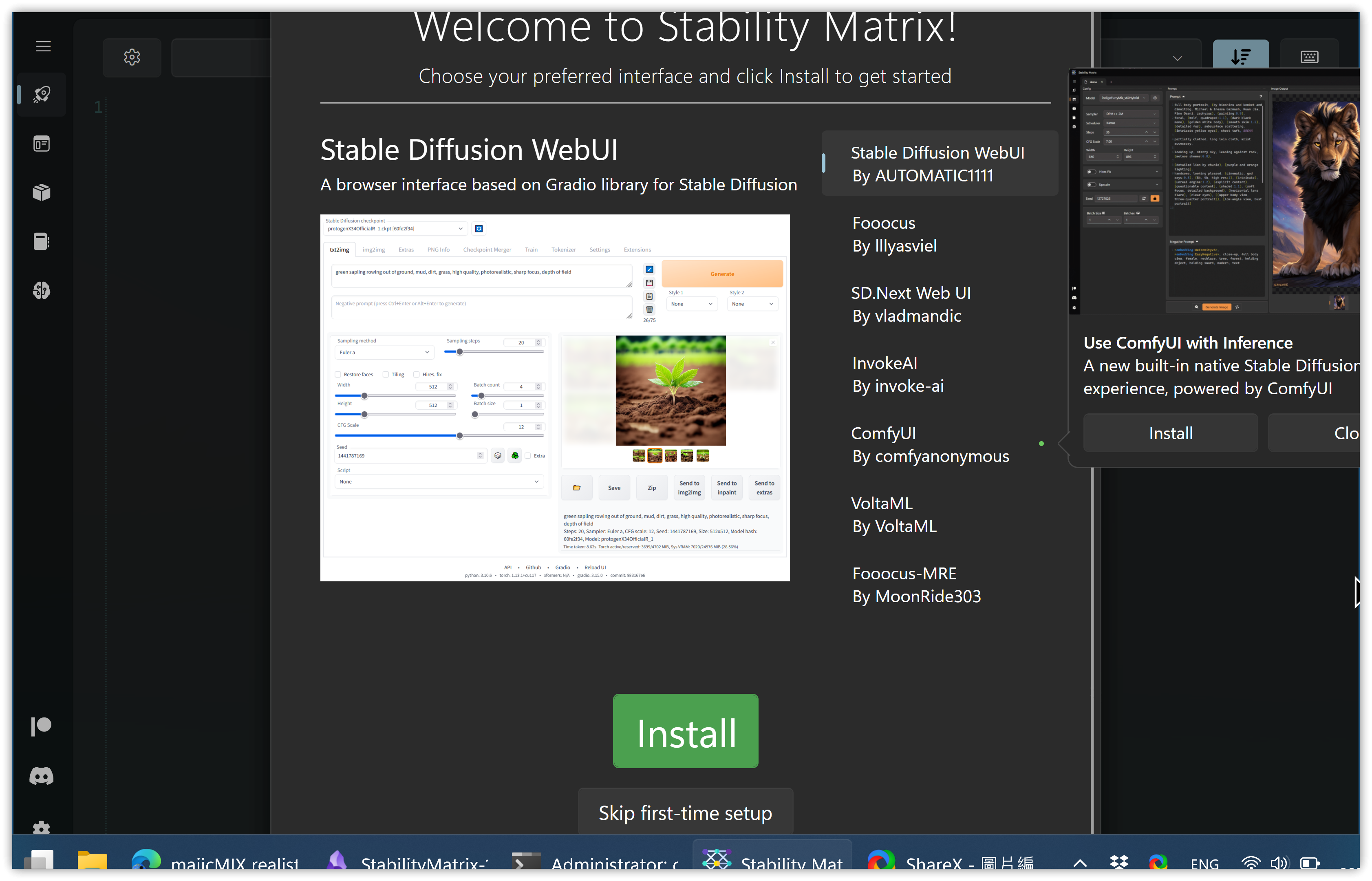The width and height of the screenshot is (1372, 881).
Task: Open the Patreon icon in sidebar
Action: pyautogui.click(x=41, y=726)
